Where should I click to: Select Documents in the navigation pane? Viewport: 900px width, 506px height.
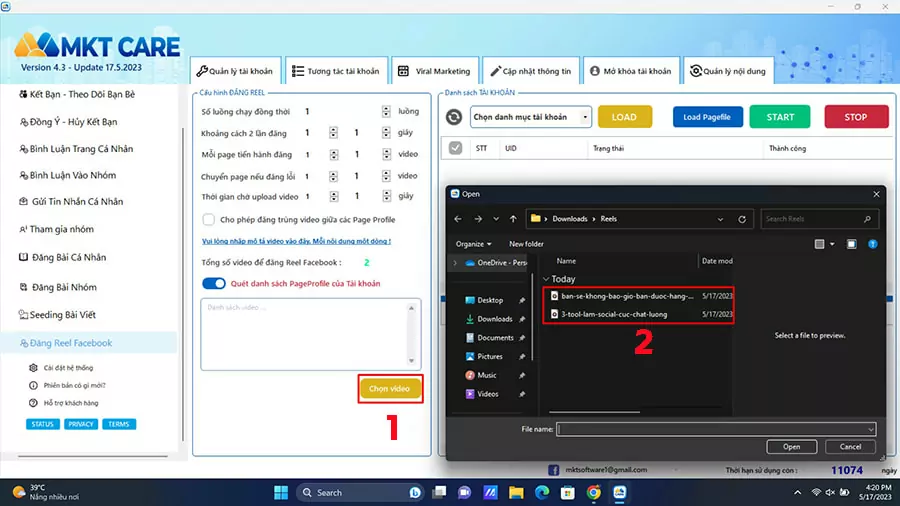[x=495, y=338]
